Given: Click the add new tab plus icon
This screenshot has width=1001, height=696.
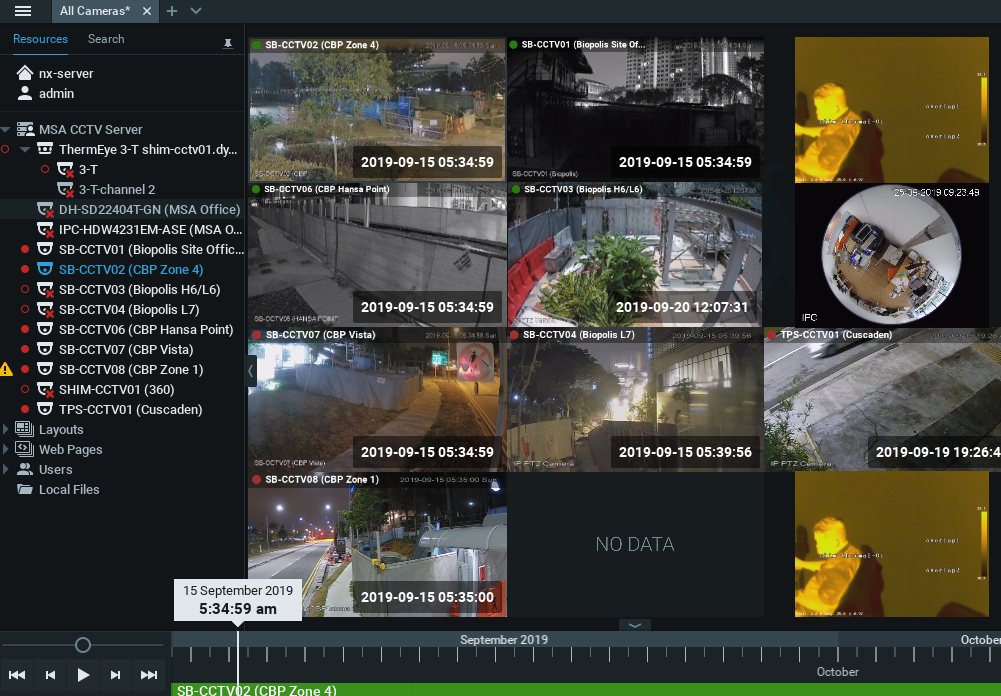Looking at the screenshot, I should coord(172,11).
